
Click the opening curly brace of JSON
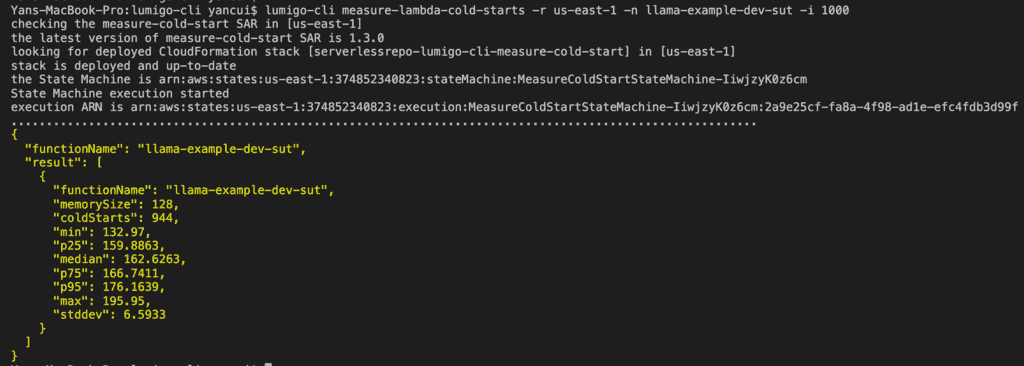pyautogui.click(x=14, y=135)
